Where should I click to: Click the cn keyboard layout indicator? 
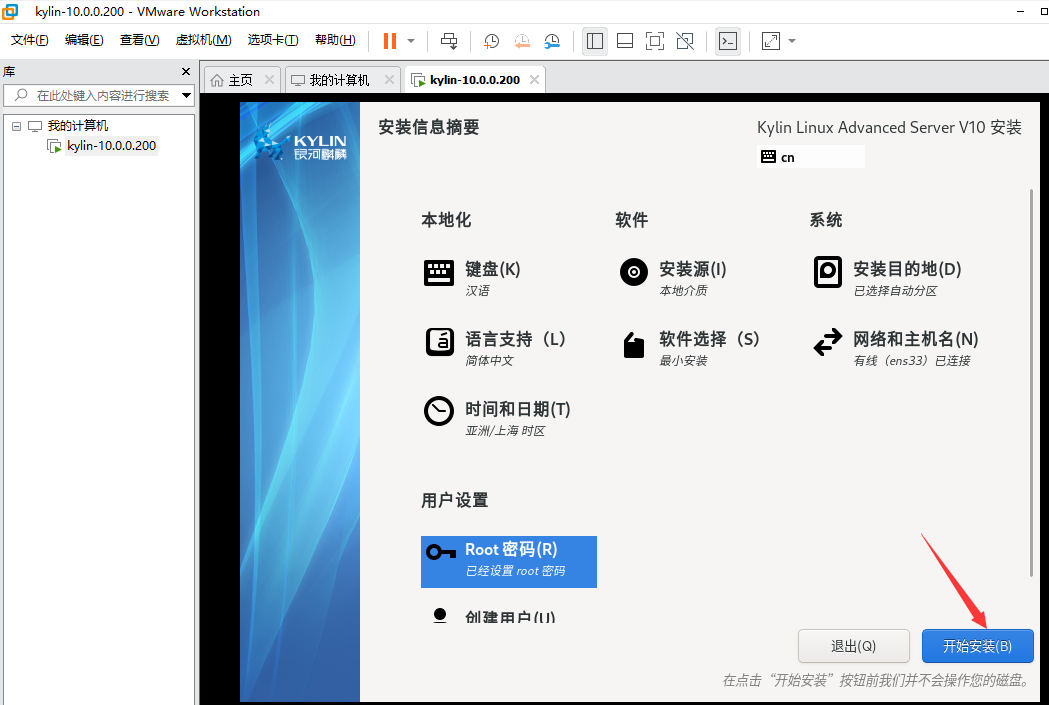810,157
